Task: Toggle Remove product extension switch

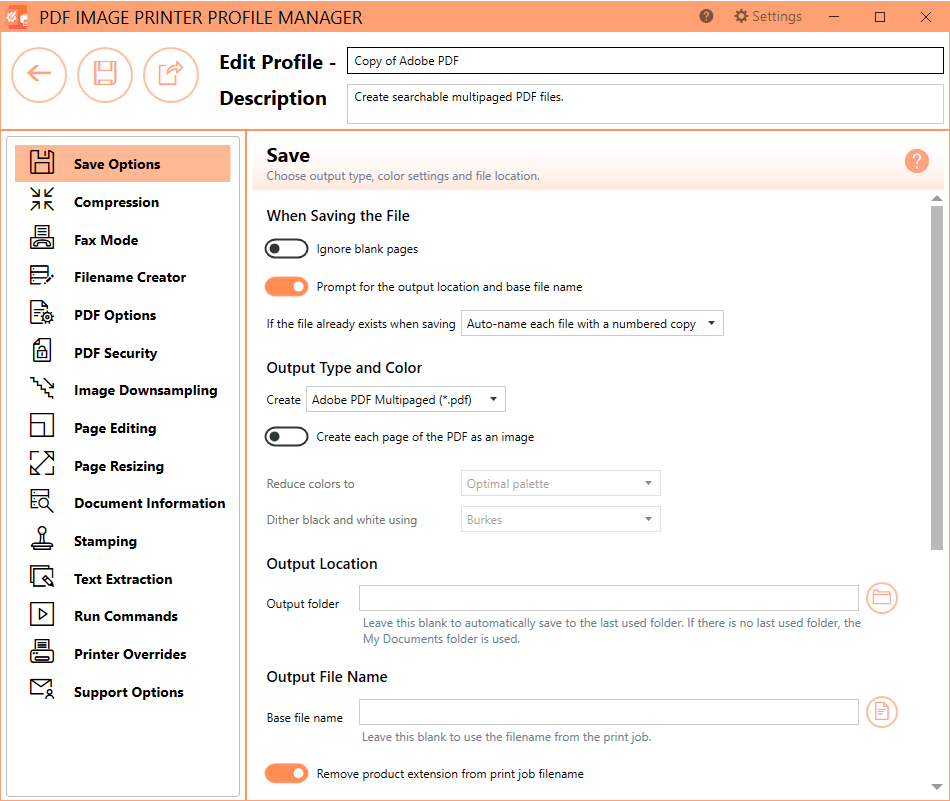Action: (287, 773)
